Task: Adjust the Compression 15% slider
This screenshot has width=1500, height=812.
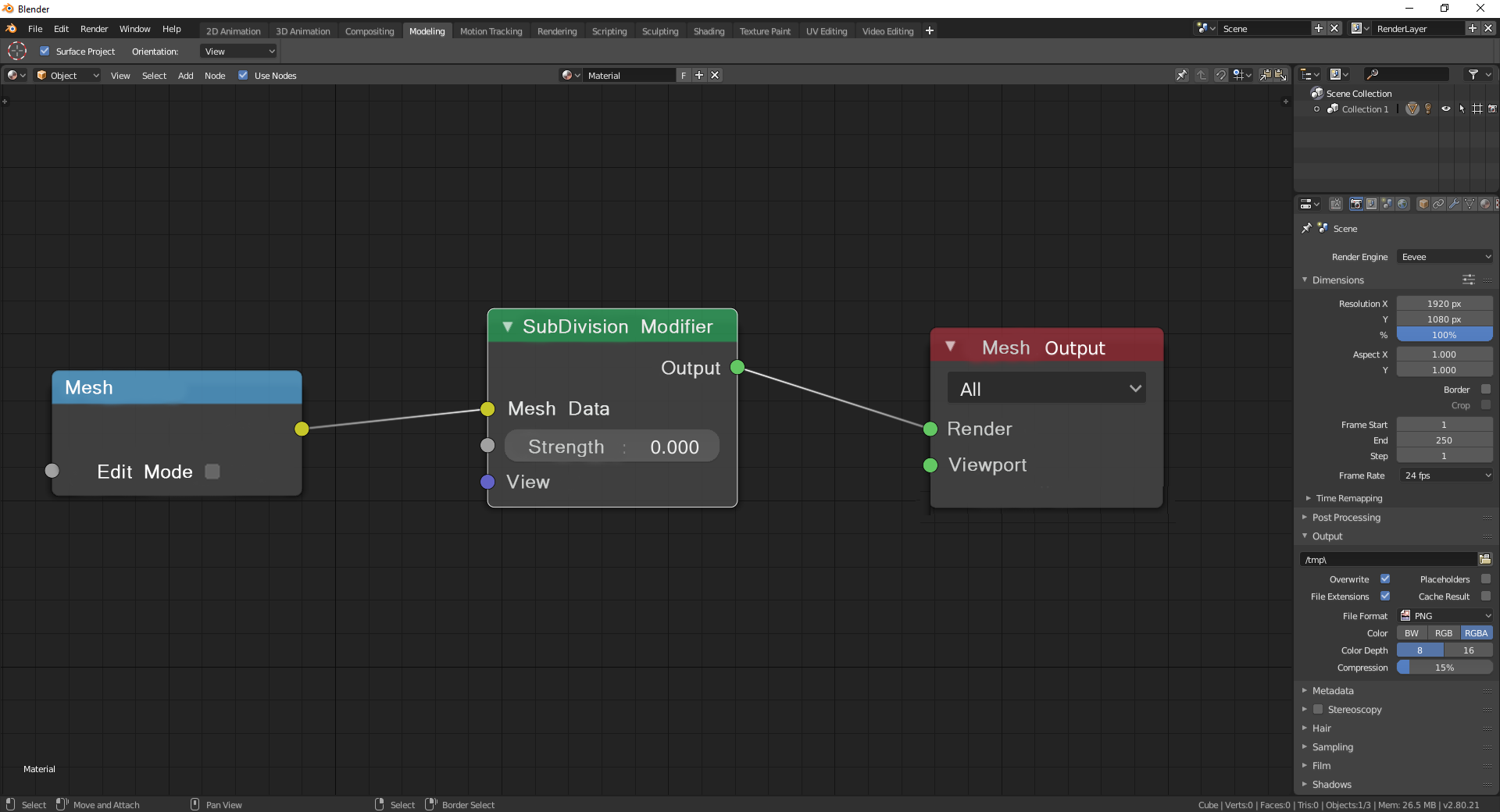Action: point(1445,668)
